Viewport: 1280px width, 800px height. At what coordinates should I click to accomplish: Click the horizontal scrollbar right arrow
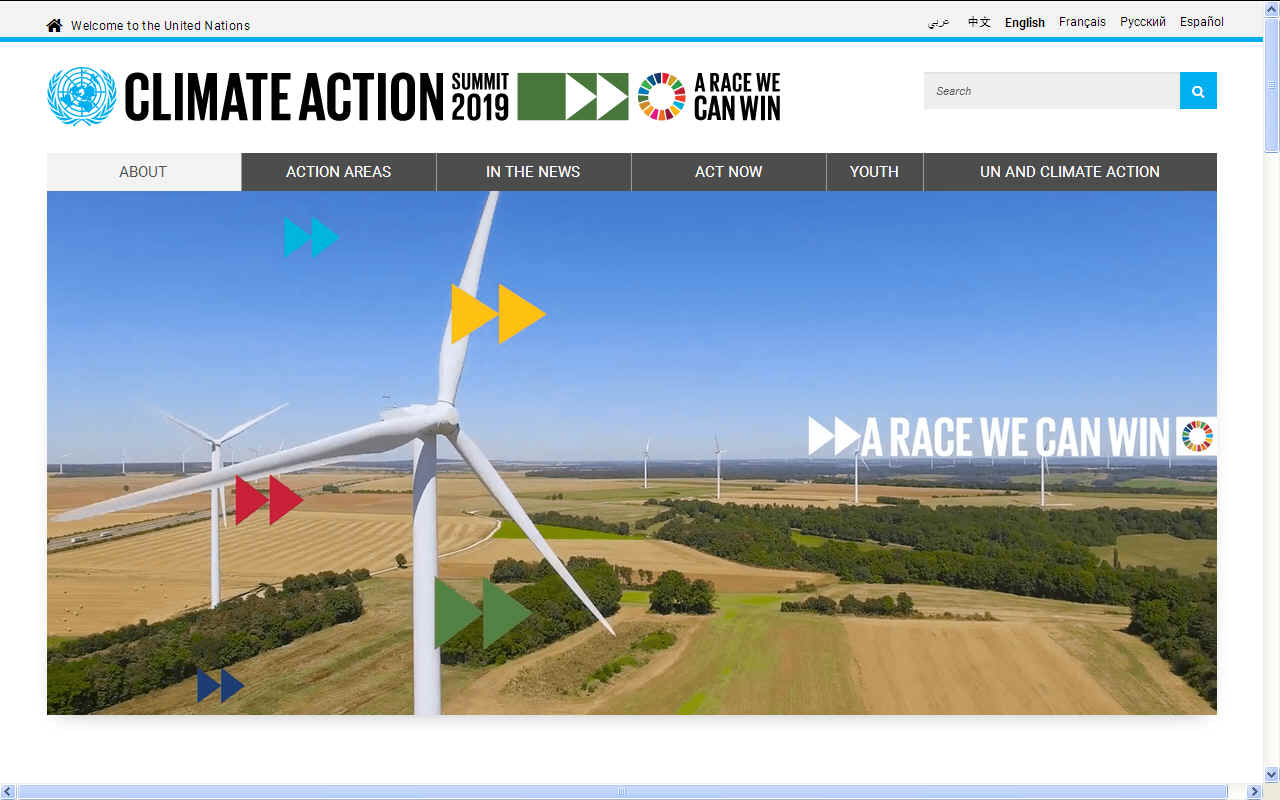coord(1255,792)
